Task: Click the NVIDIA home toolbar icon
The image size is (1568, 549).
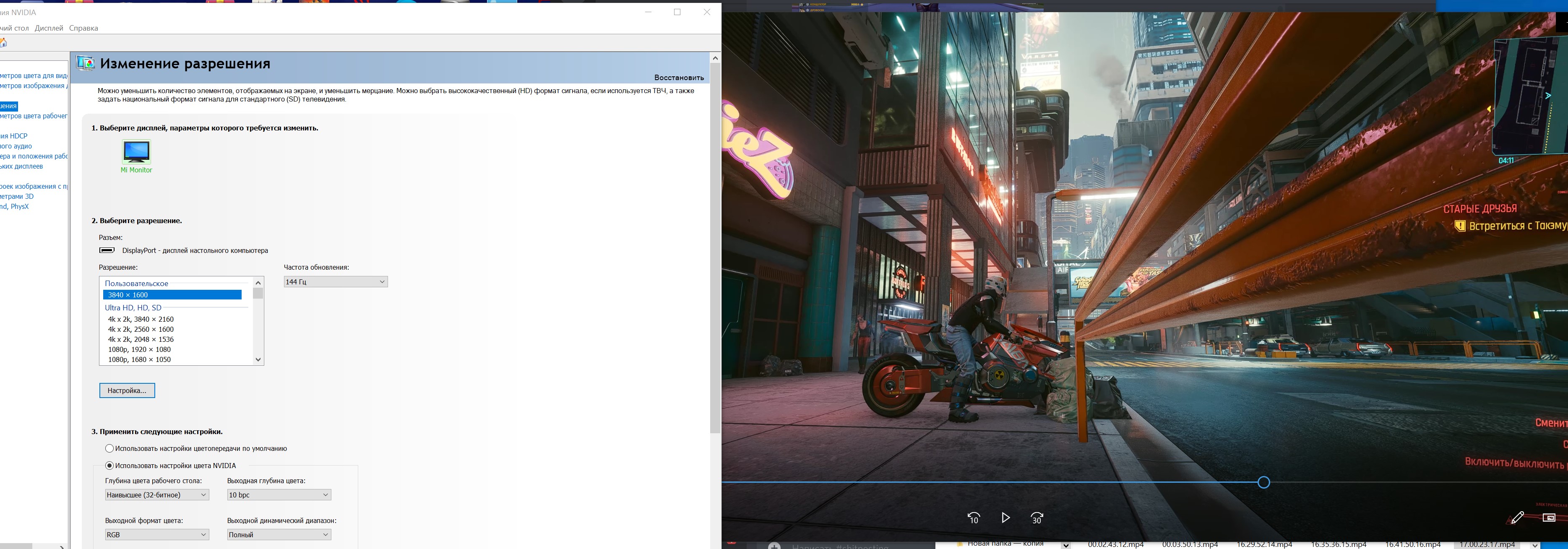Action: point(3,43)
